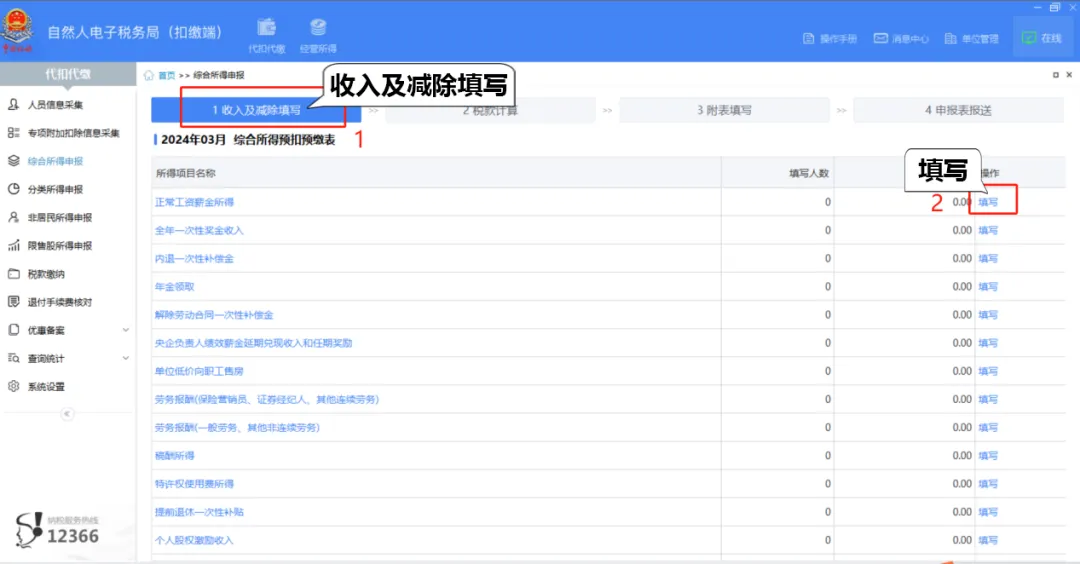Open 单位管理 in top bar
The width and height of the screenshot is (1080, 564).
coord(971,39)
